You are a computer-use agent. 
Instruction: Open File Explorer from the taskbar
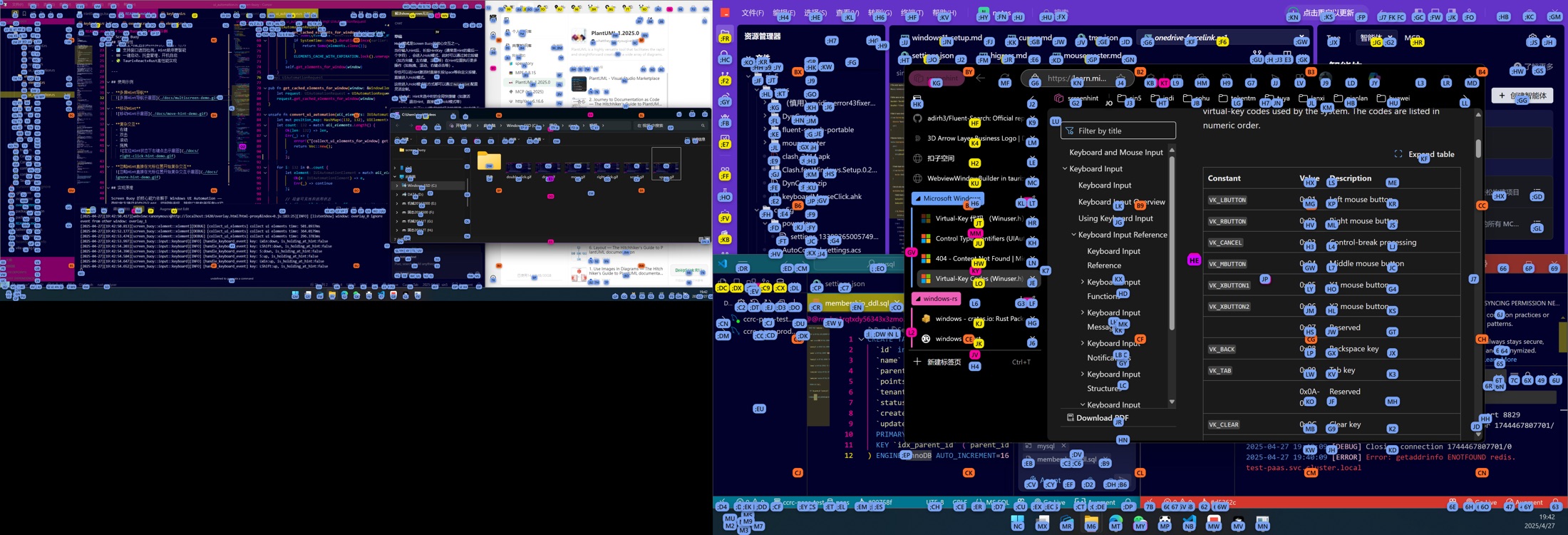click(x=1091, y=523)
